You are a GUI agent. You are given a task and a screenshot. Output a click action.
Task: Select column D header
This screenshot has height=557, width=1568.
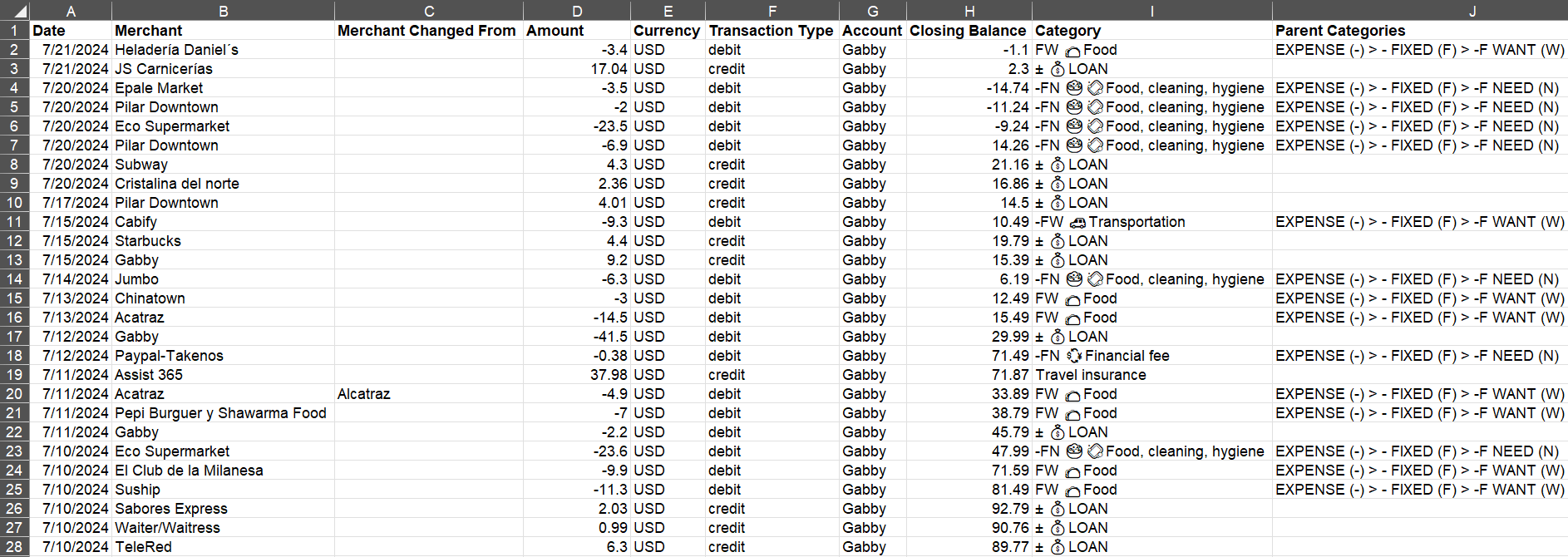coord(577,11)
